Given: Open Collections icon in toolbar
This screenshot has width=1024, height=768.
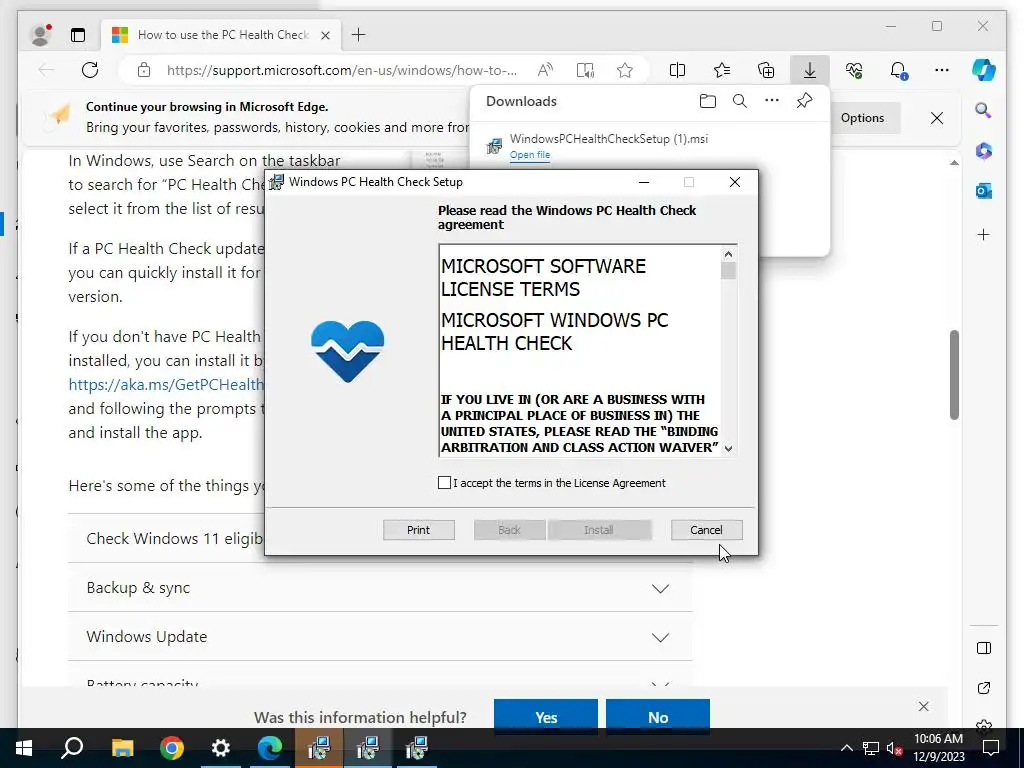Looking at the screenshot, I should pyautogui.click(x=766, y=70).
